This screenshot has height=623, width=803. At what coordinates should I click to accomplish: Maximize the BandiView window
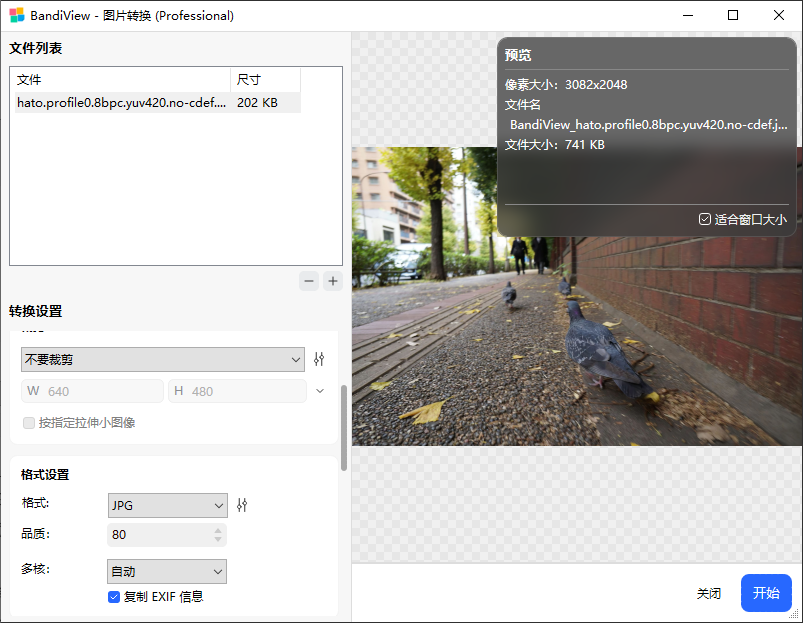click(733, 15)
